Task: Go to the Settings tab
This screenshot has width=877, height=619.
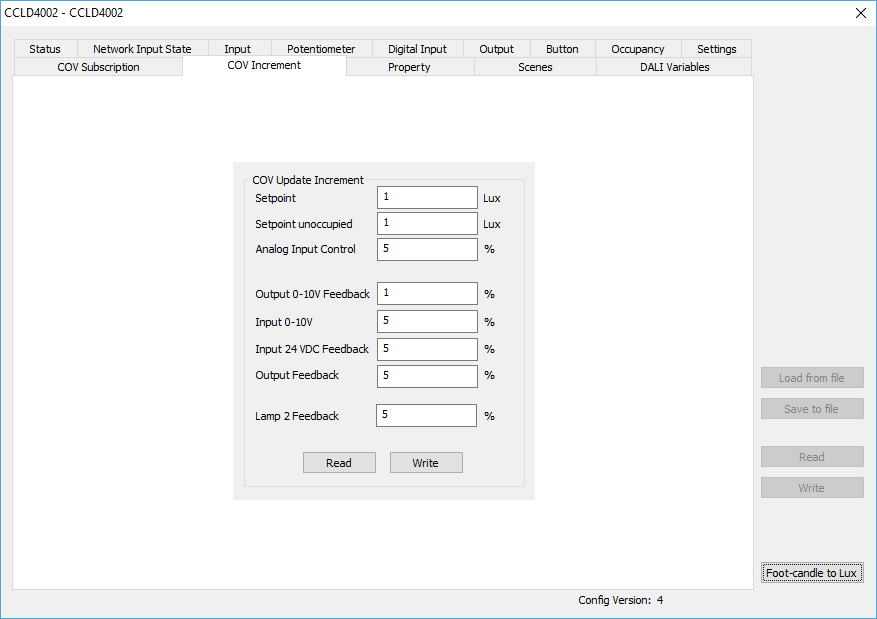Action: coord(716,49)
